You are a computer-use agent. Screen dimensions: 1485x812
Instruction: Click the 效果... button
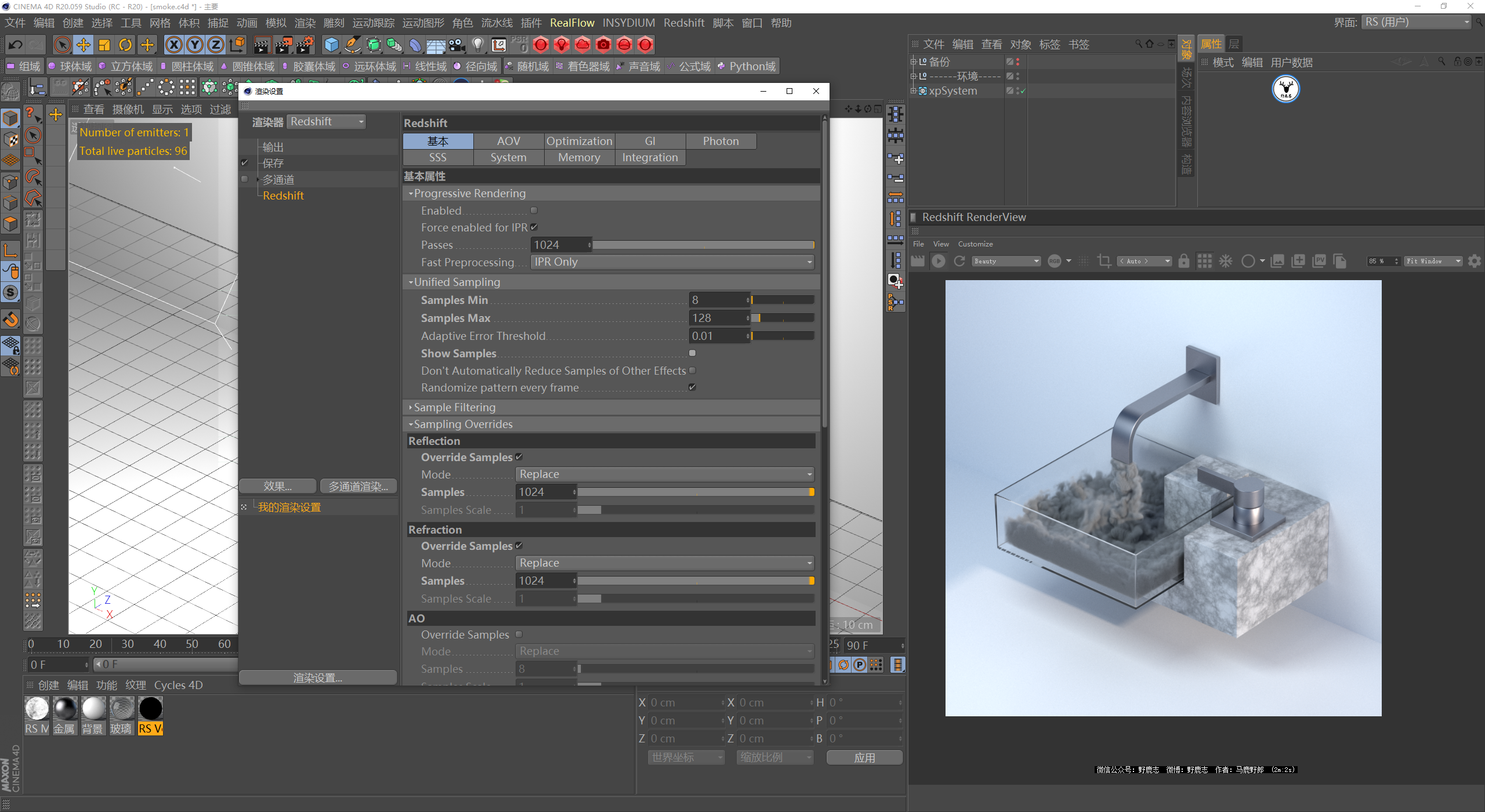click(x=278, y=486)
